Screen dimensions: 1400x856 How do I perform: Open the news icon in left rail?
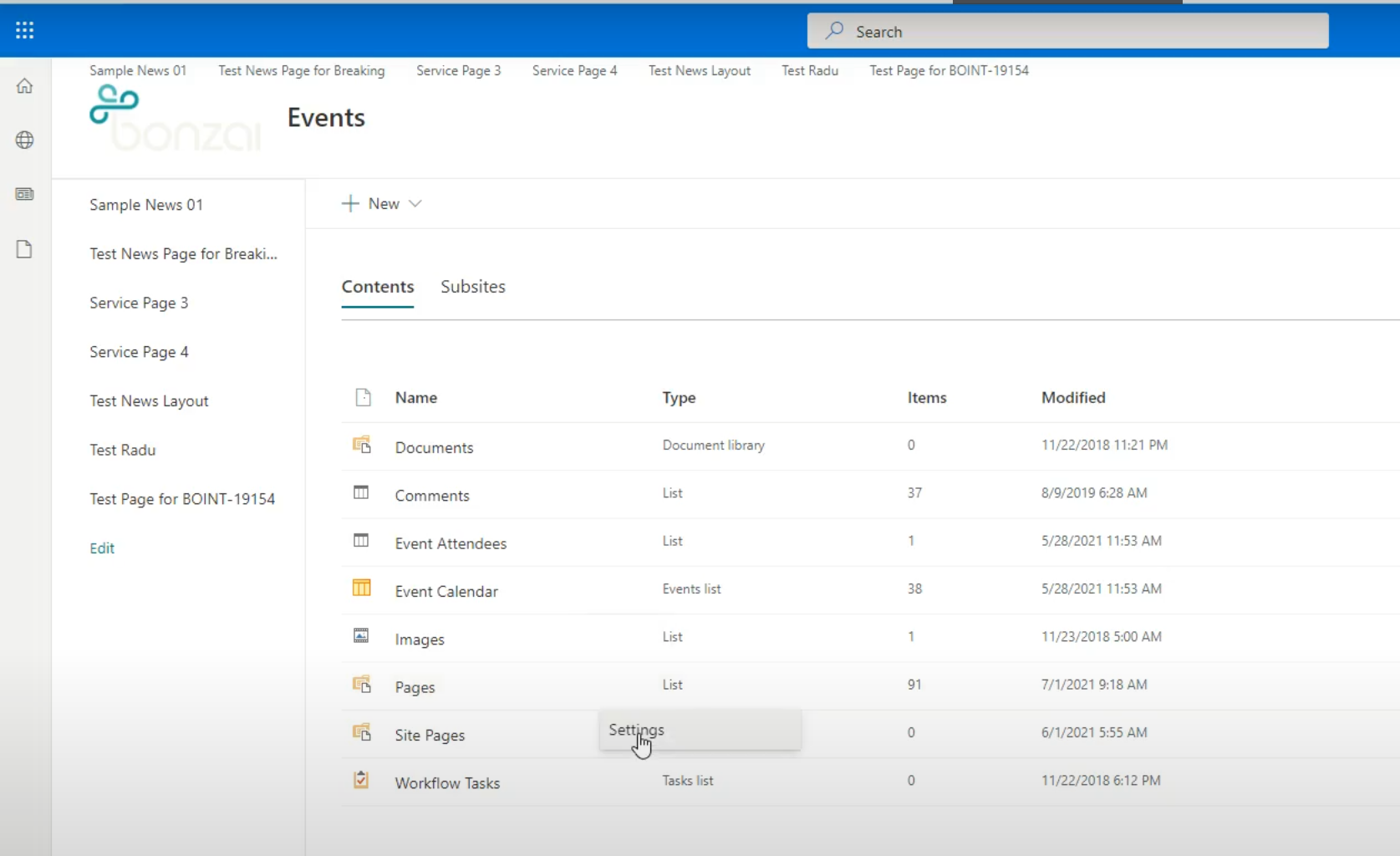click(24, 194)
